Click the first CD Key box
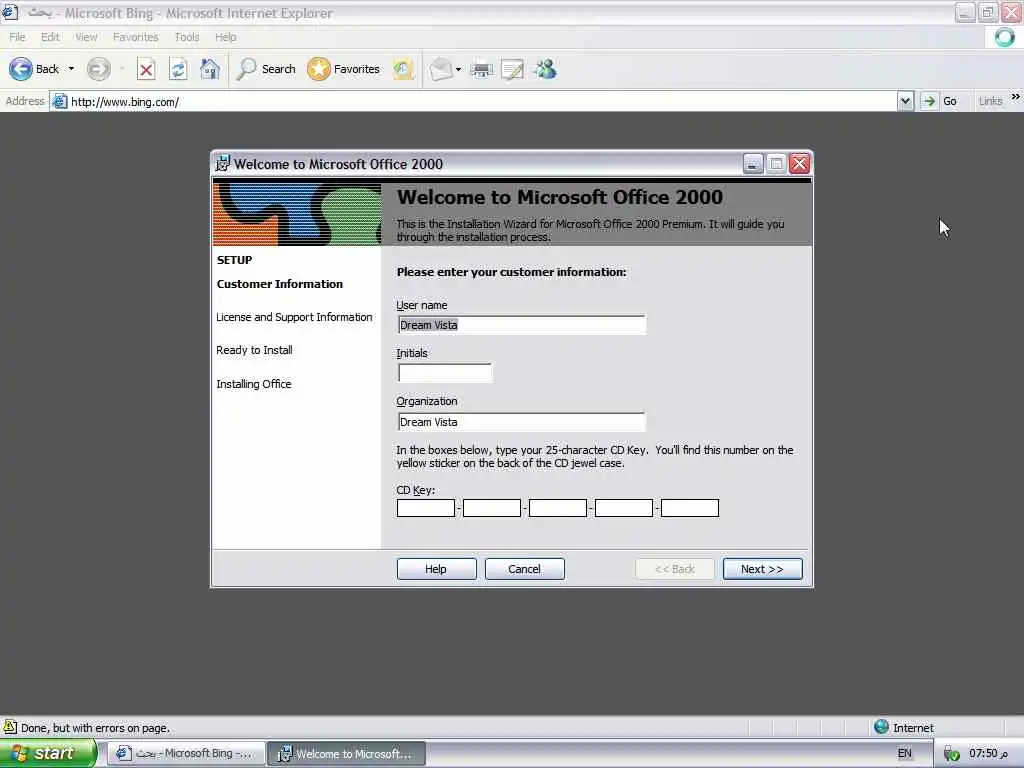The image size is (1024, 768). [426, 508]
